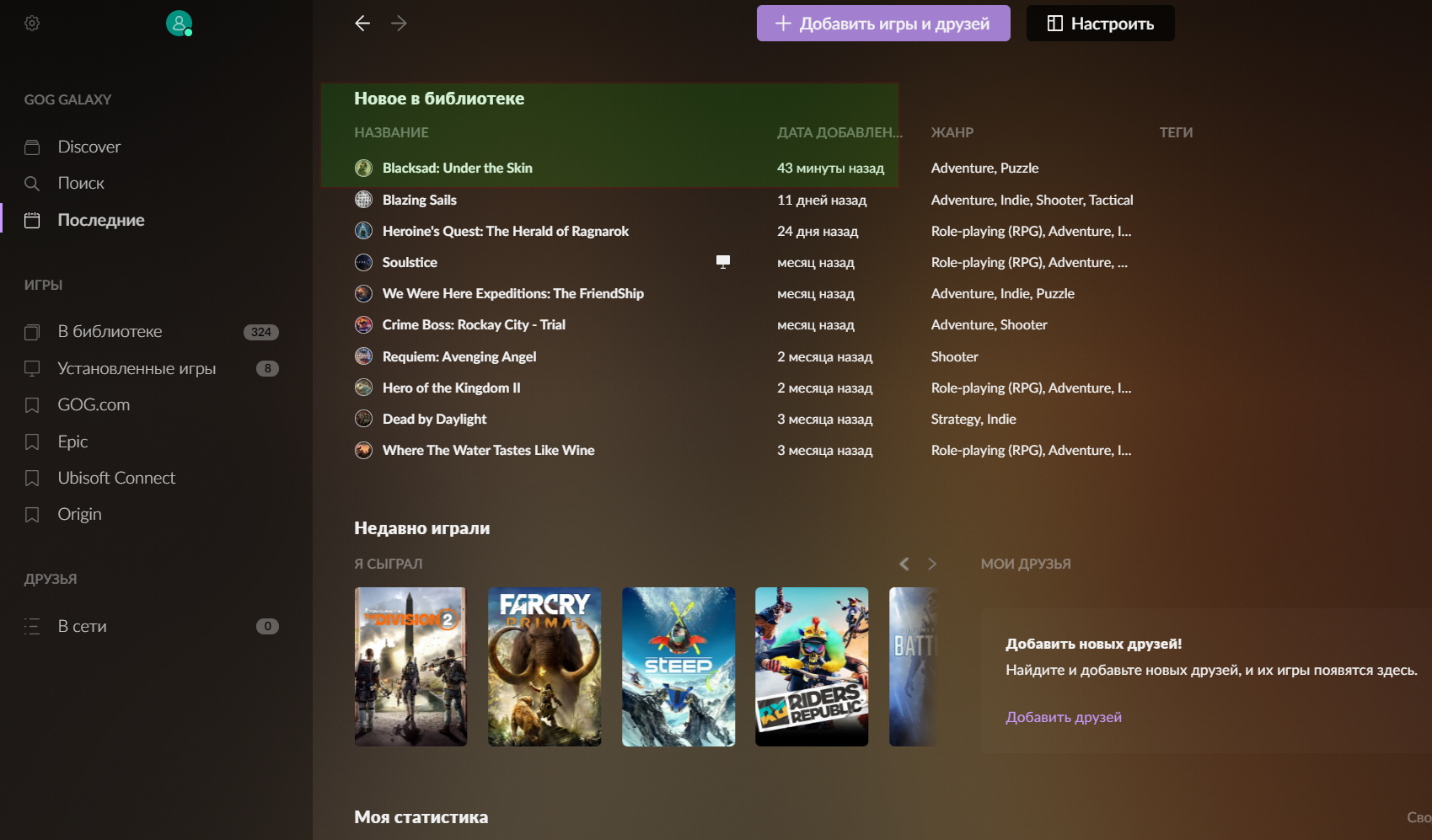Click the 8 badge next to Установленные игры
This screenshot has width=1432, height=840.
click(267, 368)
